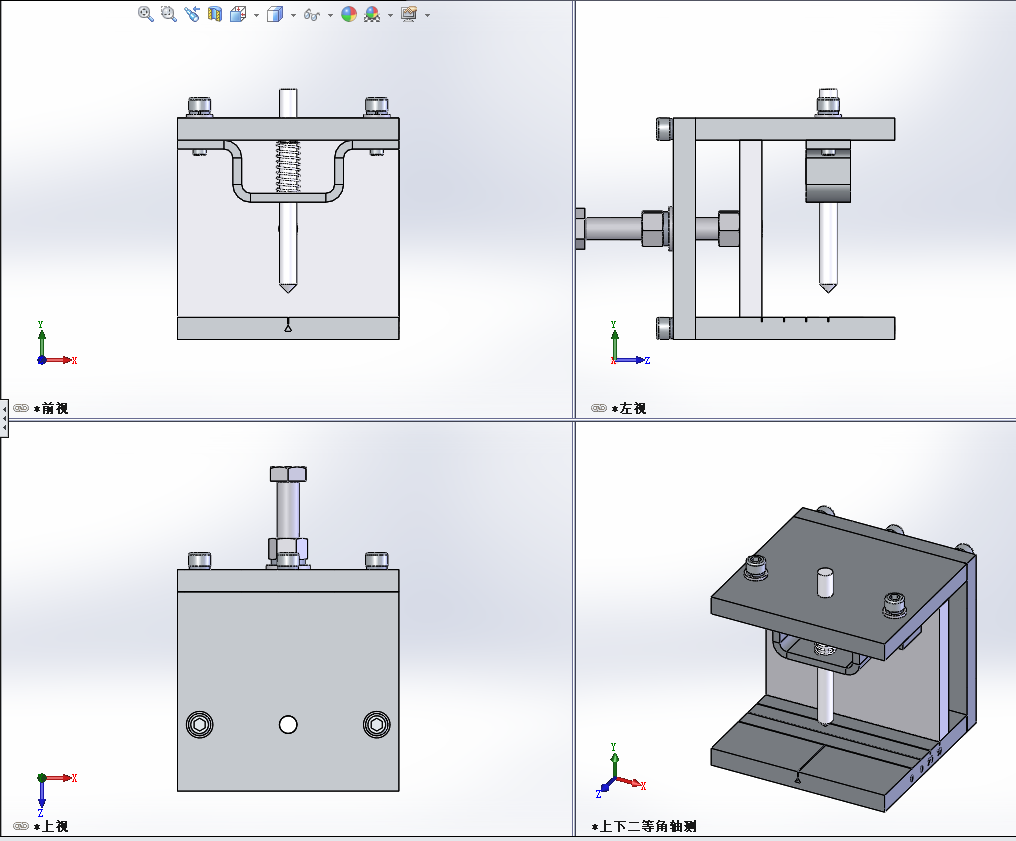
Task: Click the Zoom to Fit icon
Action: point(146,14)
